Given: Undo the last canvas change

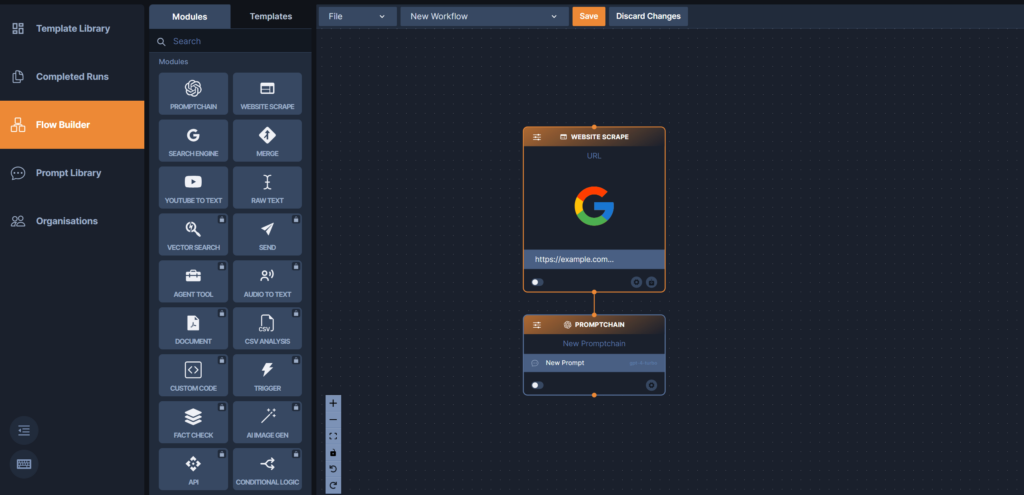Looking at the screenshot, I should pos(333,469).
